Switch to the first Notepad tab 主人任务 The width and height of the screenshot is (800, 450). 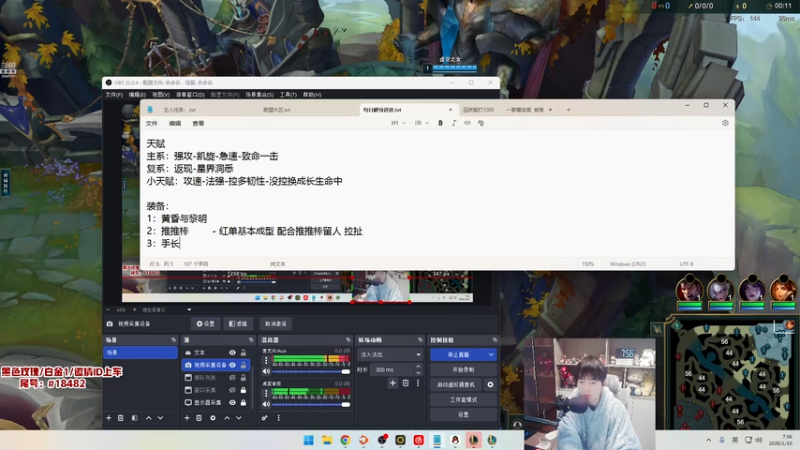coord(179,110)
